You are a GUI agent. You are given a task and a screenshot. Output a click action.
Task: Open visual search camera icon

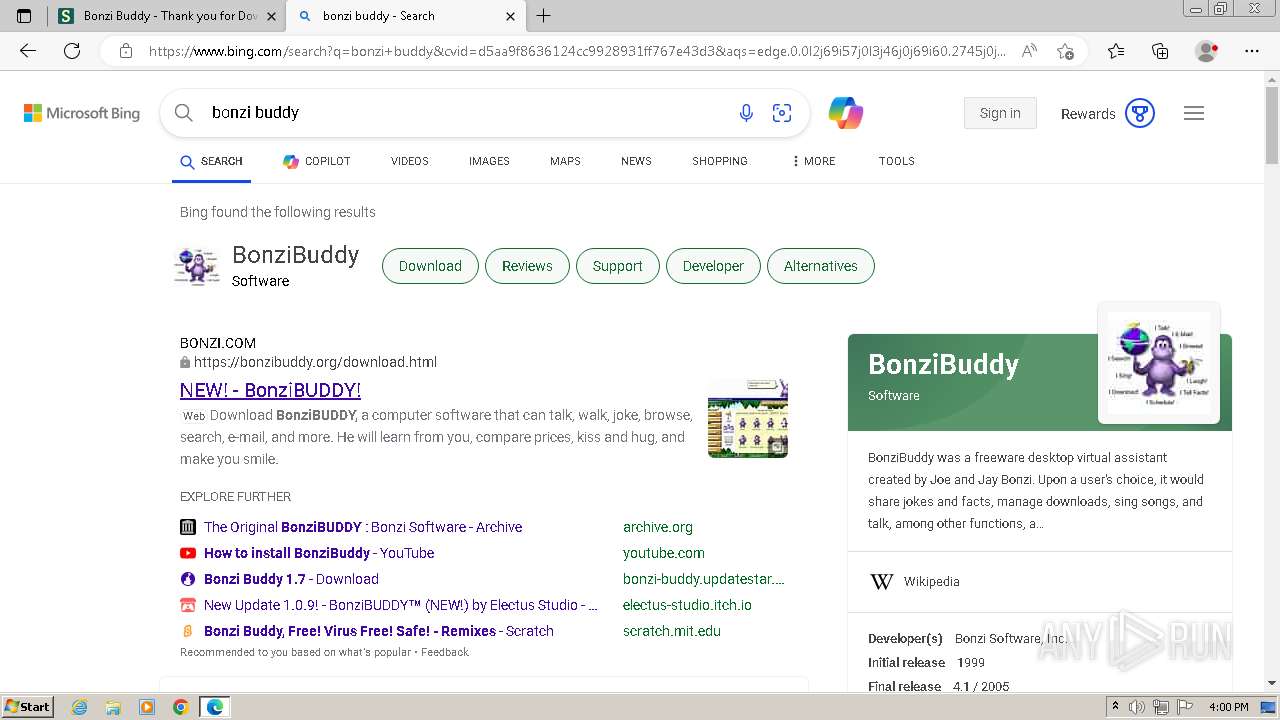click(782, 113)
